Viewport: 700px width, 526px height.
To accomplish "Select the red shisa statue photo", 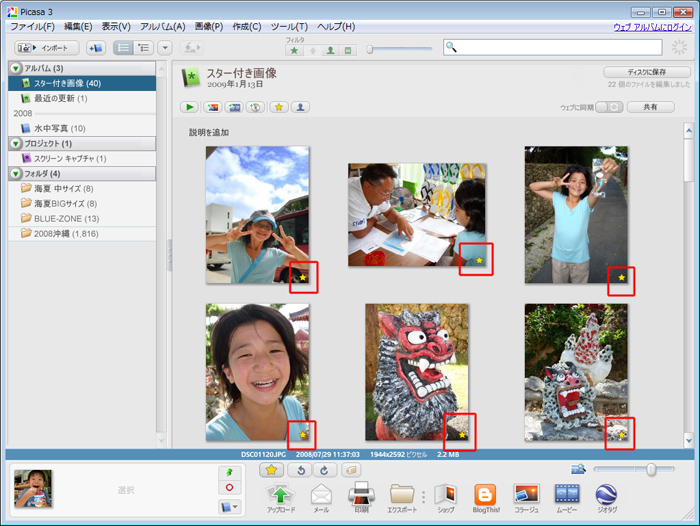I will [417, 372].
